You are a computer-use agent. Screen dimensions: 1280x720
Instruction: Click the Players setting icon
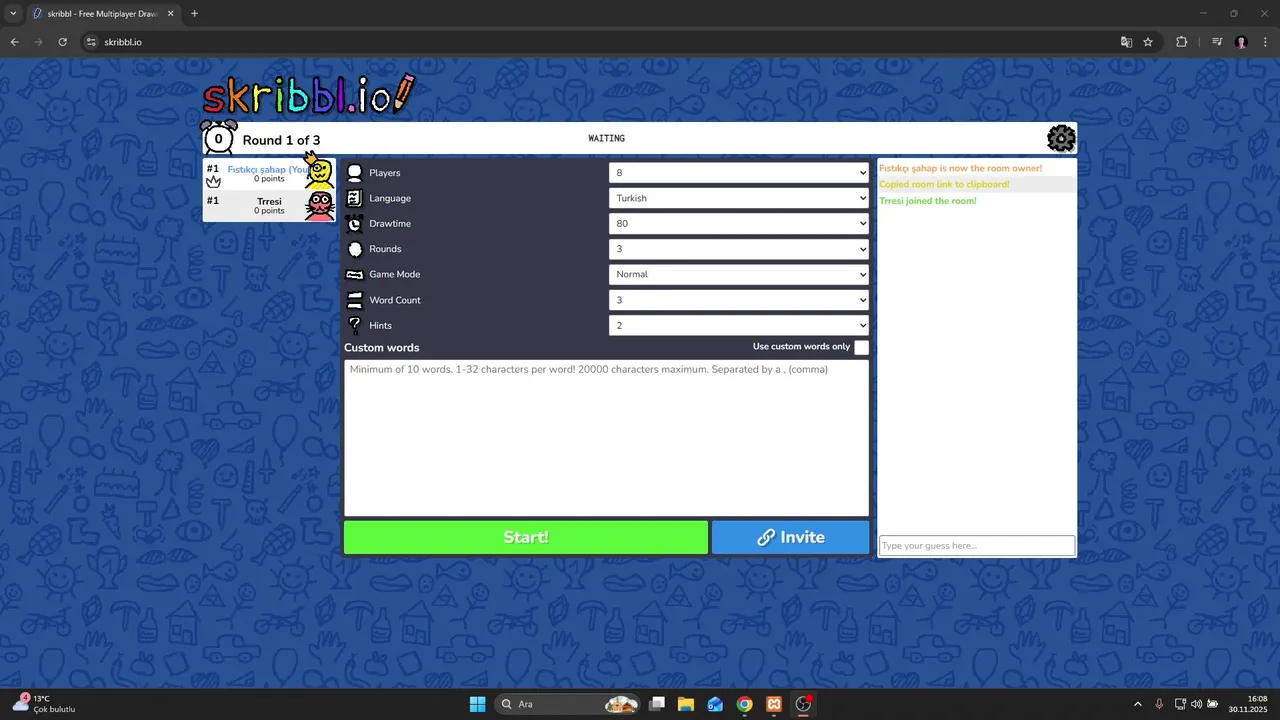pyautogui.click(x=354, y=173)
